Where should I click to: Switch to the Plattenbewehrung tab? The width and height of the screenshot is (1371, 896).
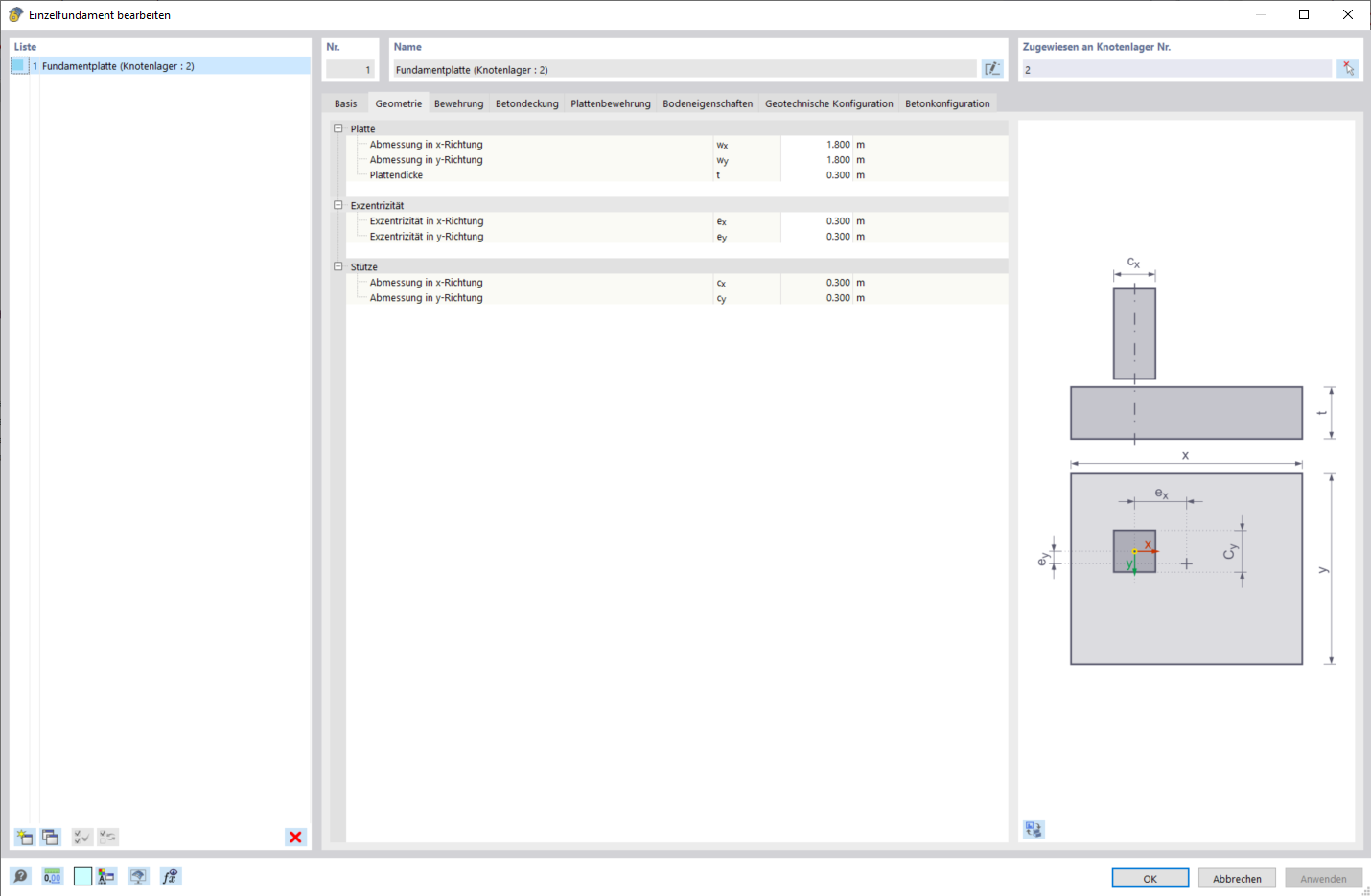coord(610,103)
